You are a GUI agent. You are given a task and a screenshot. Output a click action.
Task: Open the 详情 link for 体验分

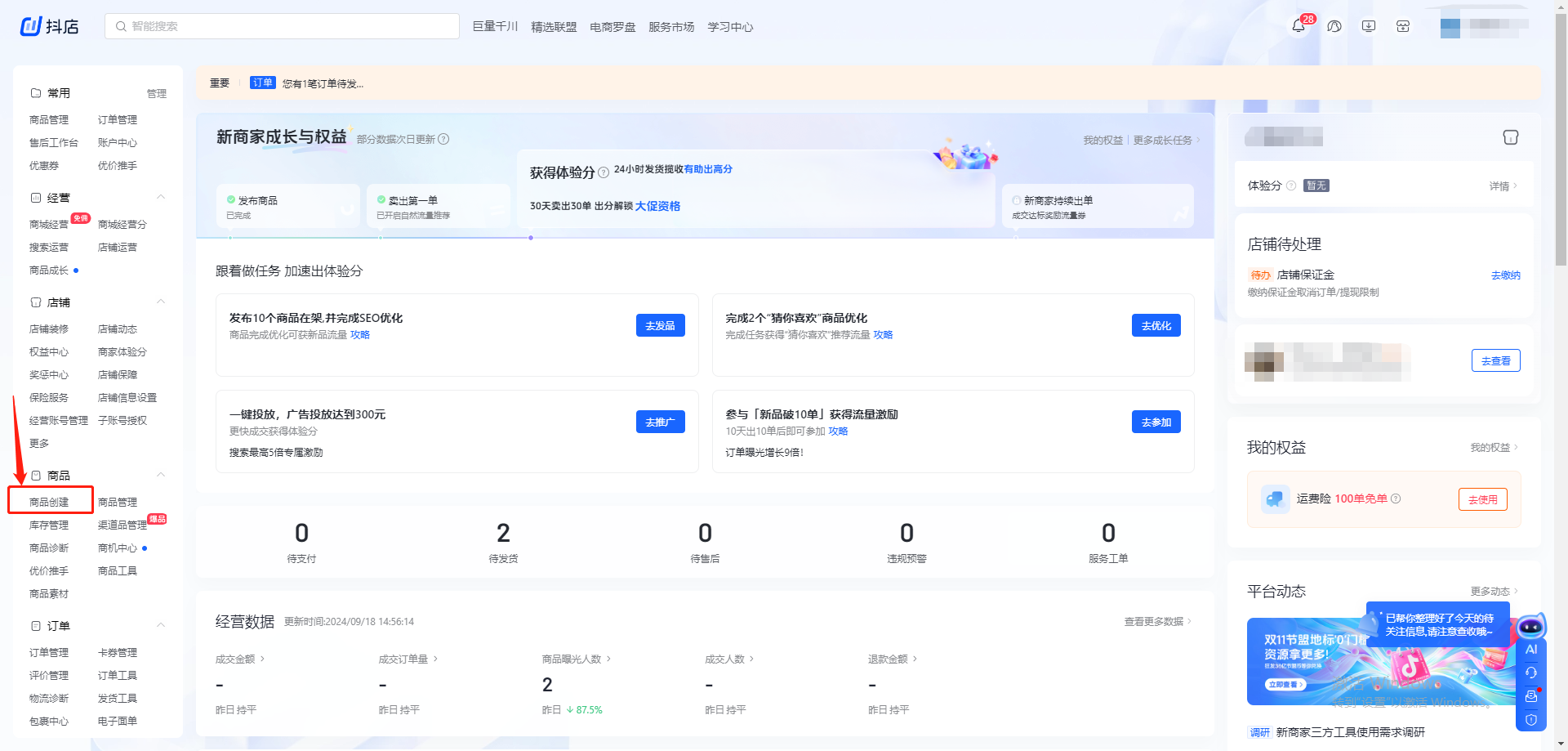click(x=1503, y=186)
